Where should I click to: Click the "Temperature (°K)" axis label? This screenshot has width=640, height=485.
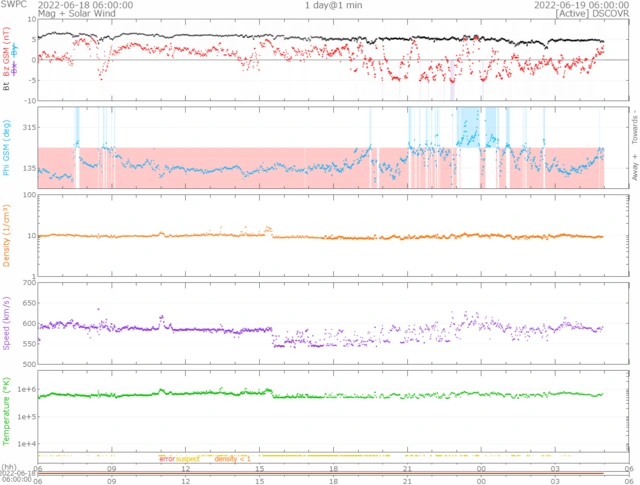click(6, 411)
